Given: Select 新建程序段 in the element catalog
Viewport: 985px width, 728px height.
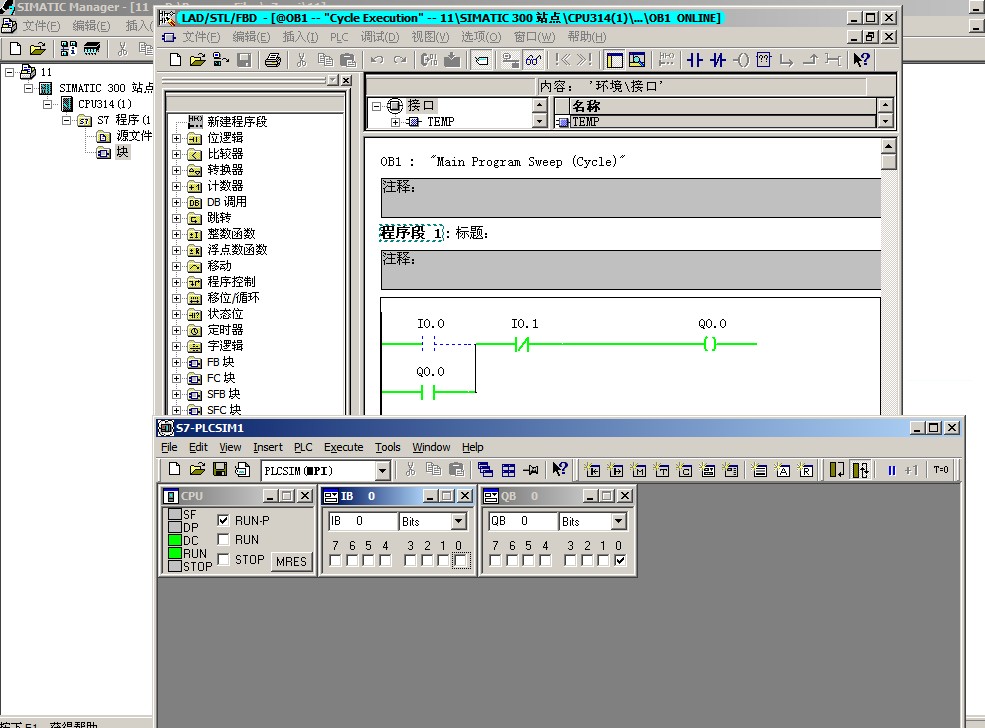Looking at the screenshot, I should (237, 122).
